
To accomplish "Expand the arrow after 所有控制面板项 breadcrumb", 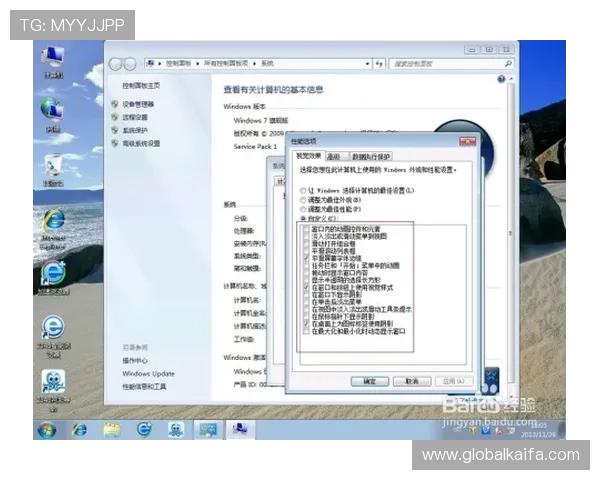I will coord(254,64).
